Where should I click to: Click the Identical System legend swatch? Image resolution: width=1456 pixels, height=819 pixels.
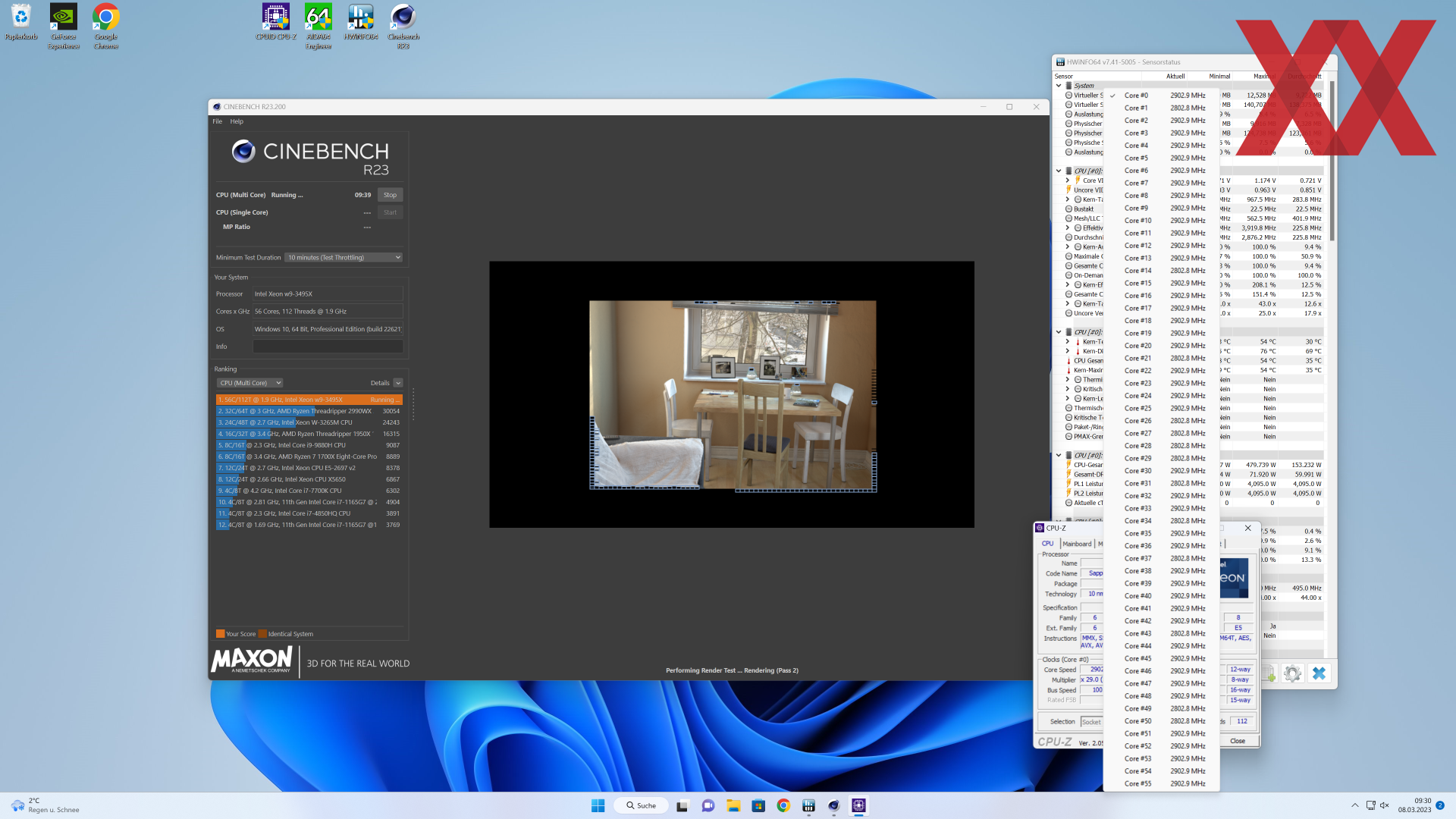(262, 634)
